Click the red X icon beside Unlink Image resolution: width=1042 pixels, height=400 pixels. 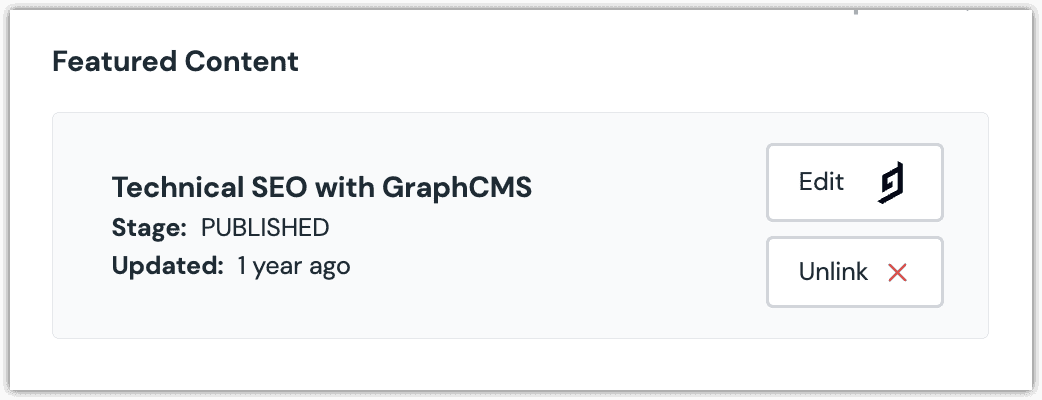click(897, 272)
